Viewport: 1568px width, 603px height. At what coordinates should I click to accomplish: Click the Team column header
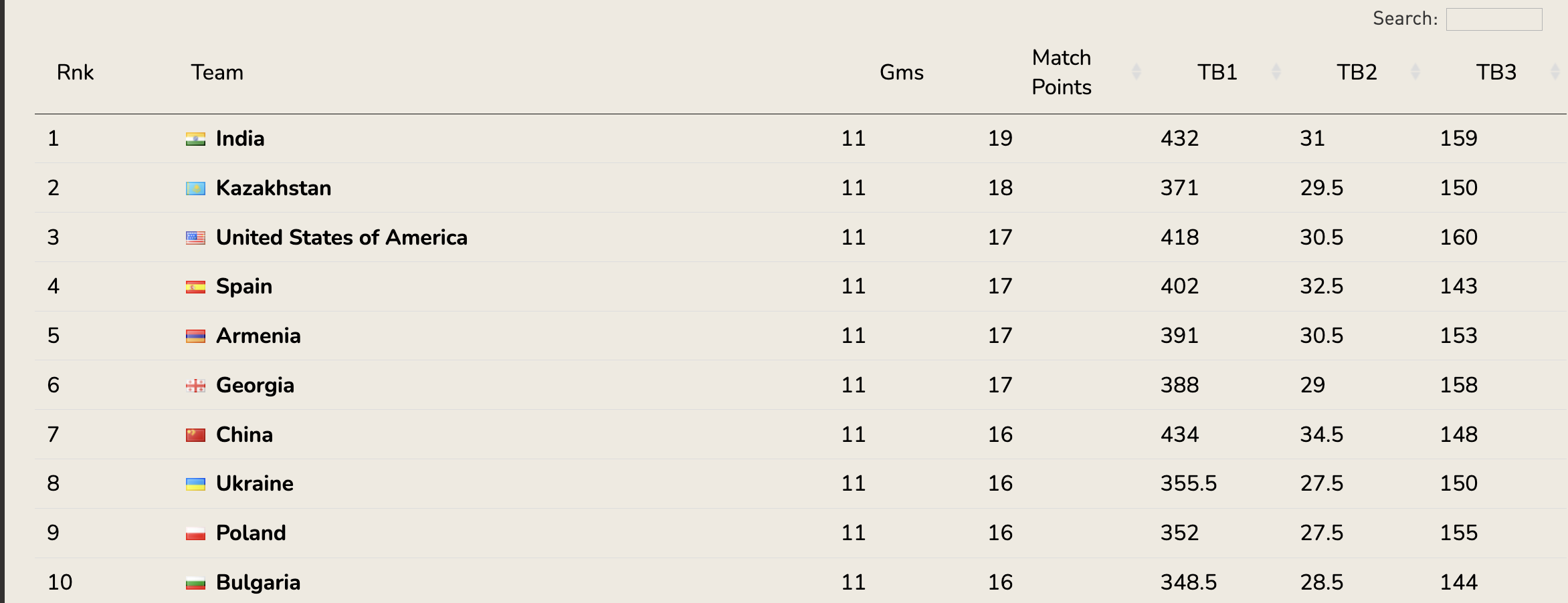(x=217, y=72)
